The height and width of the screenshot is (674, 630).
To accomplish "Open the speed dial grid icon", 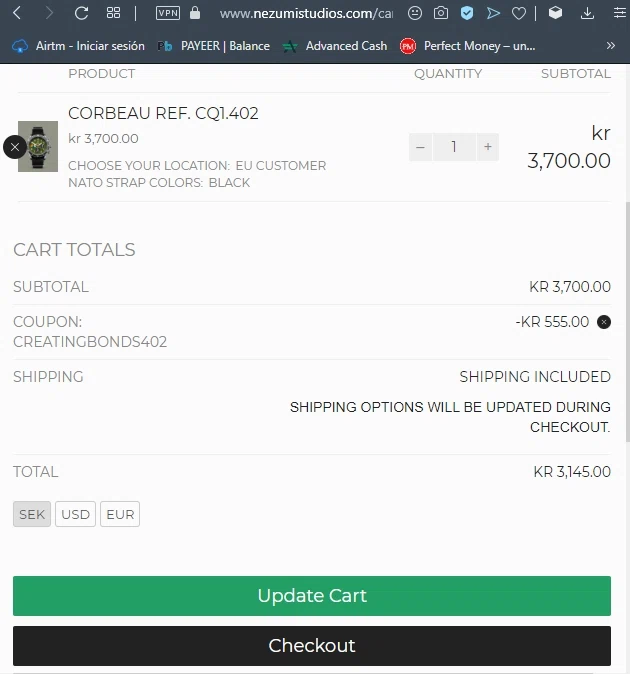I will click(x=113, y=13).
